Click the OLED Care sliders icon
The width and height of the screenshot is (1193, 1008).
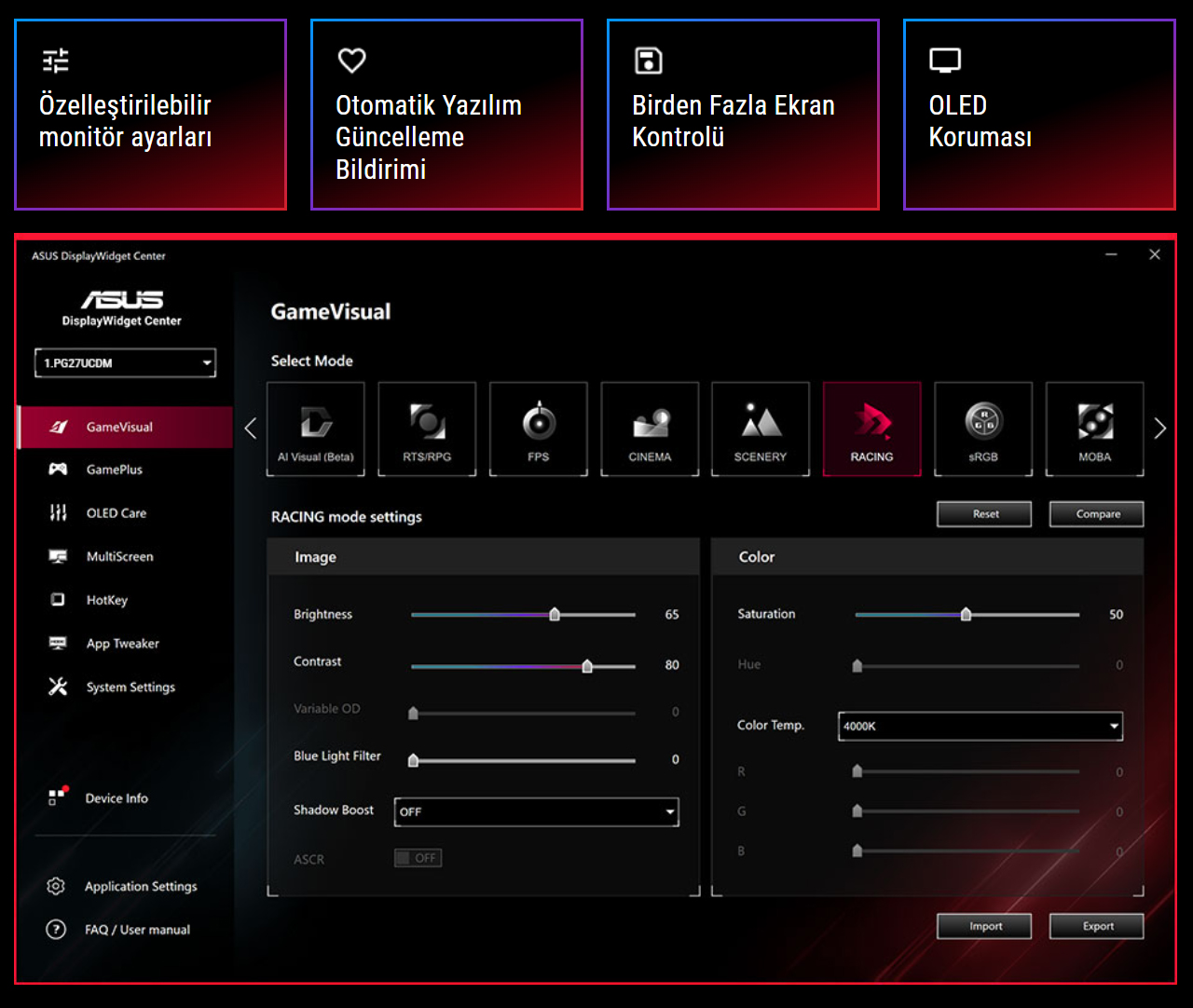pos(58,512)
